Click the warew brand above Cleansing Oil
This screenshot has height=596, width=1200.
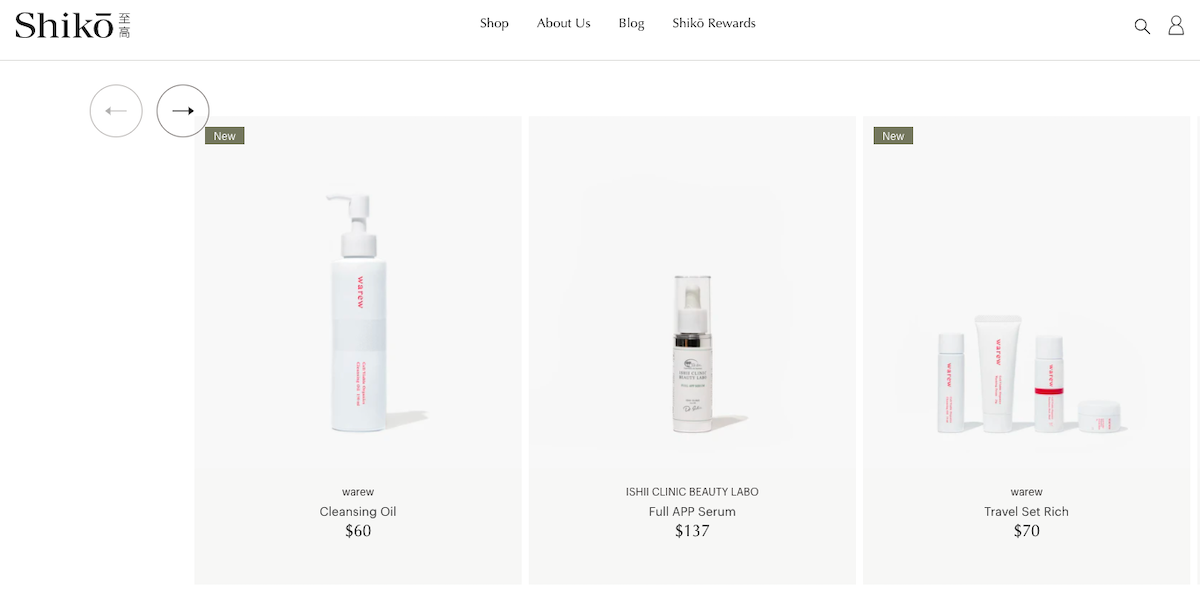click(x=358, y=492)
